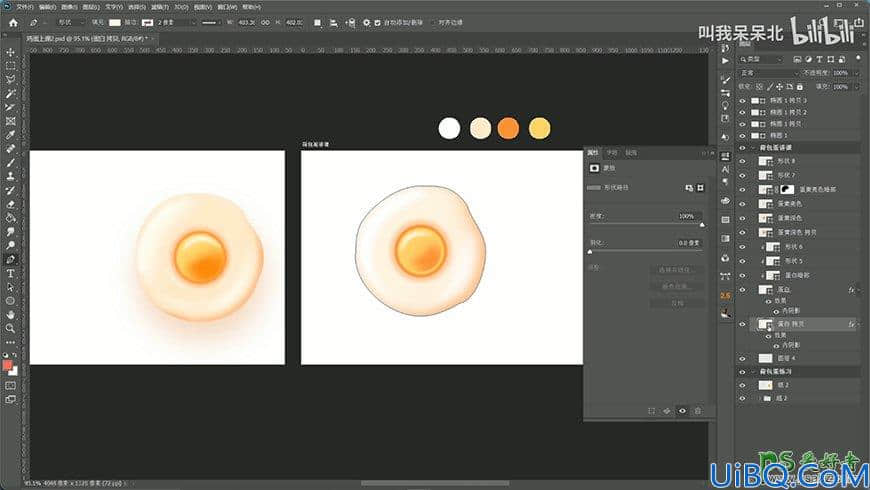The image size is (870, 490).
Task: Select the Brush tool
Action: point(11,163)
